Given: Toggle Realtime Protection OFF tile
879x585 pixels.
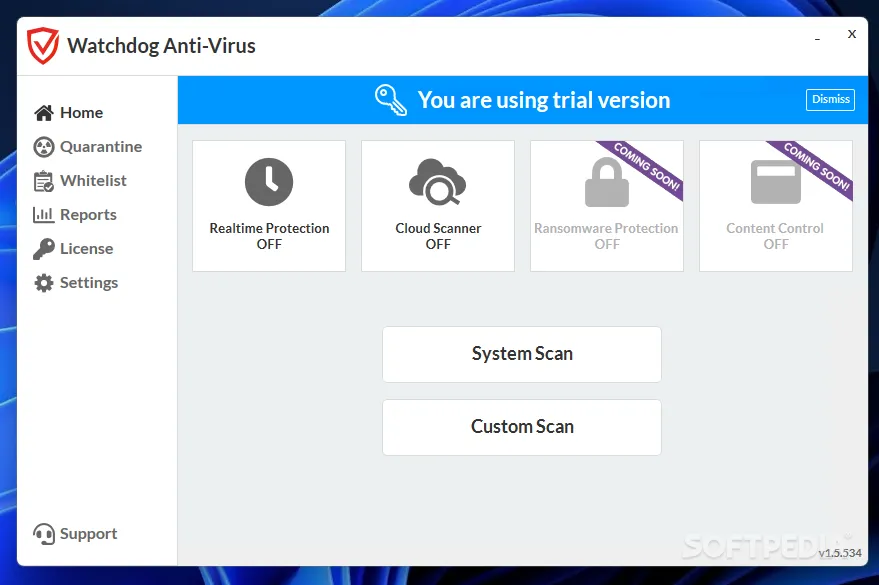Looking at the screenshot, I should pos(269,206).
